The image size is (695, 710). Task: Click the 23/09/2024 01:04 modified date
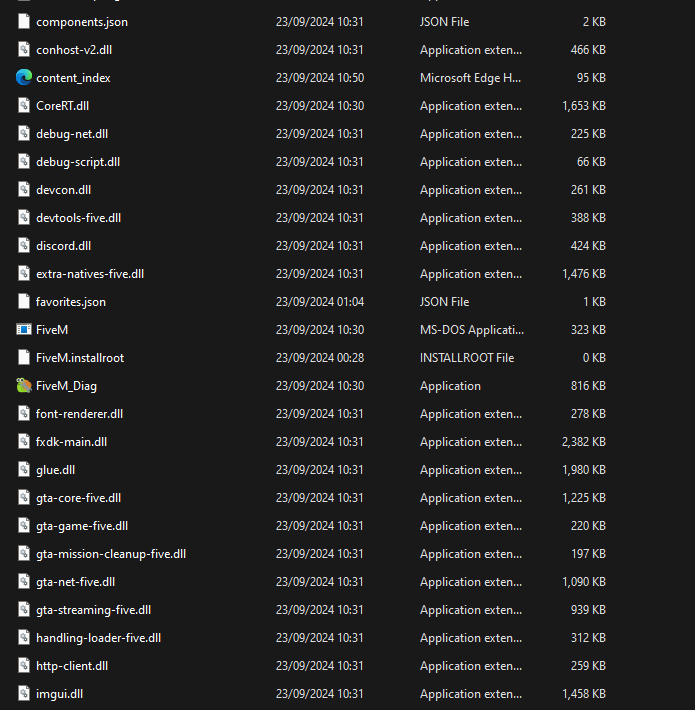click(320, 302)
